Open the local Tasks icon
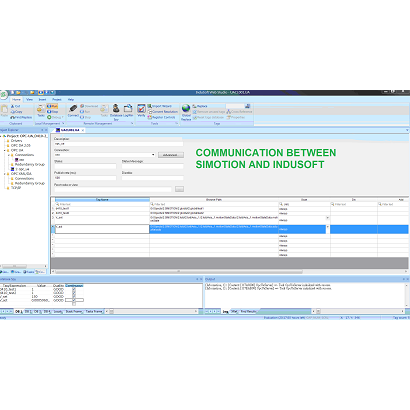 pos(41,111)
